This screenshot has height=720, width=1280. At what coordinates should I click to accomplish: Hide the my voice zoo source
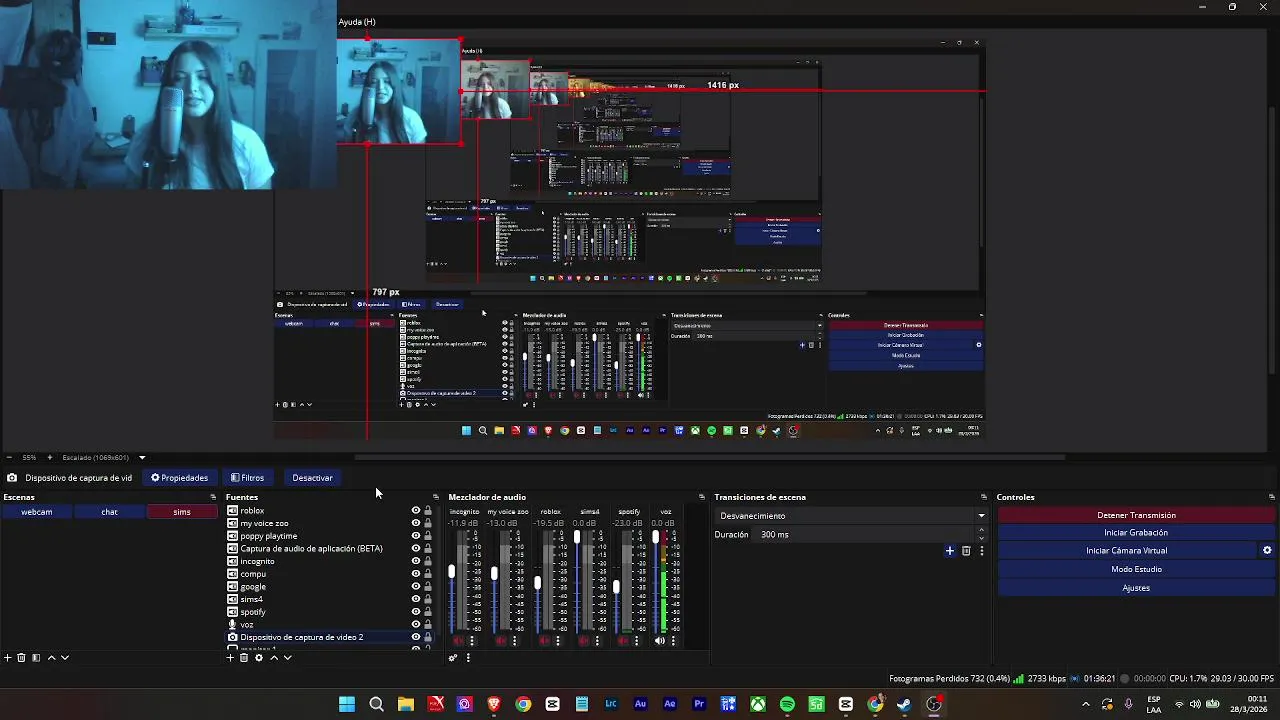[416, 523]
